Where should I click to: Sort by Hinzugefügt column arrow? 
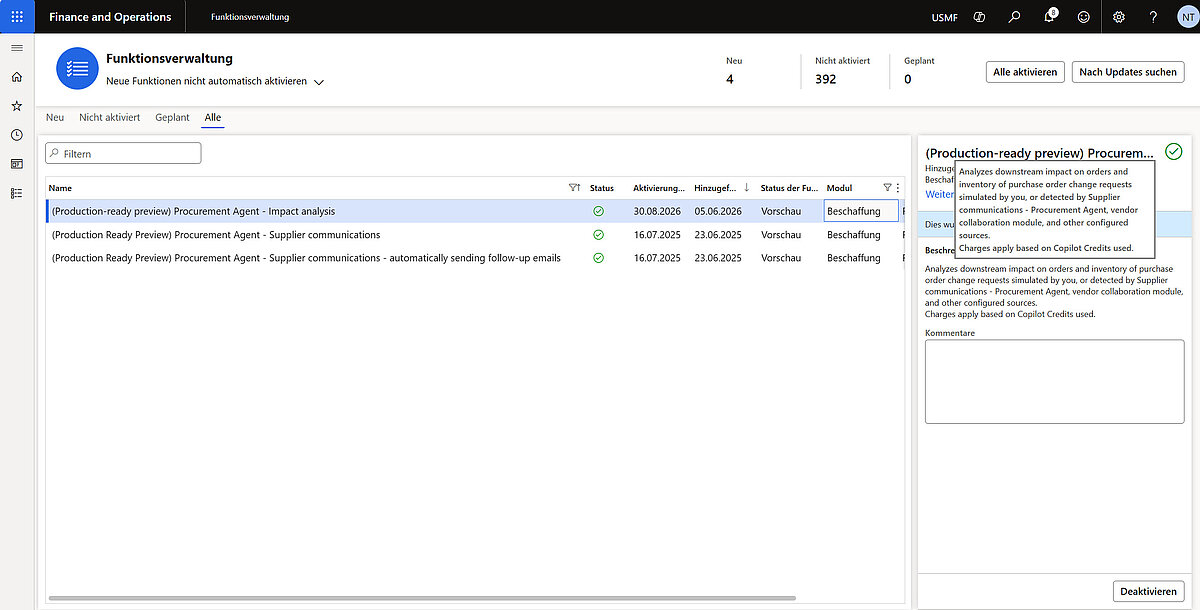(747, 188)
